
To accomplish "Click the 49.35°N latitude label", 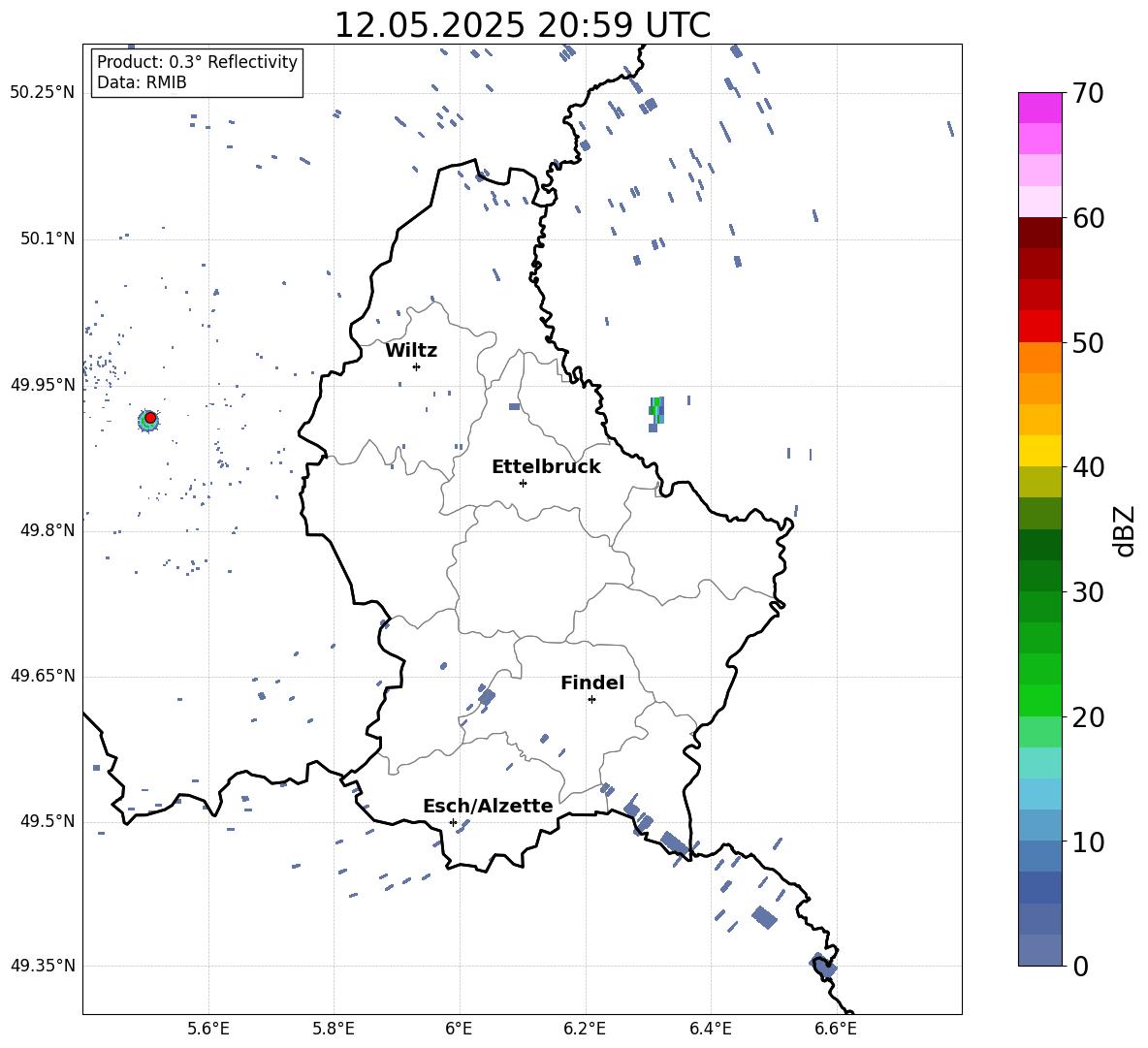I will [x=43, y=966].
